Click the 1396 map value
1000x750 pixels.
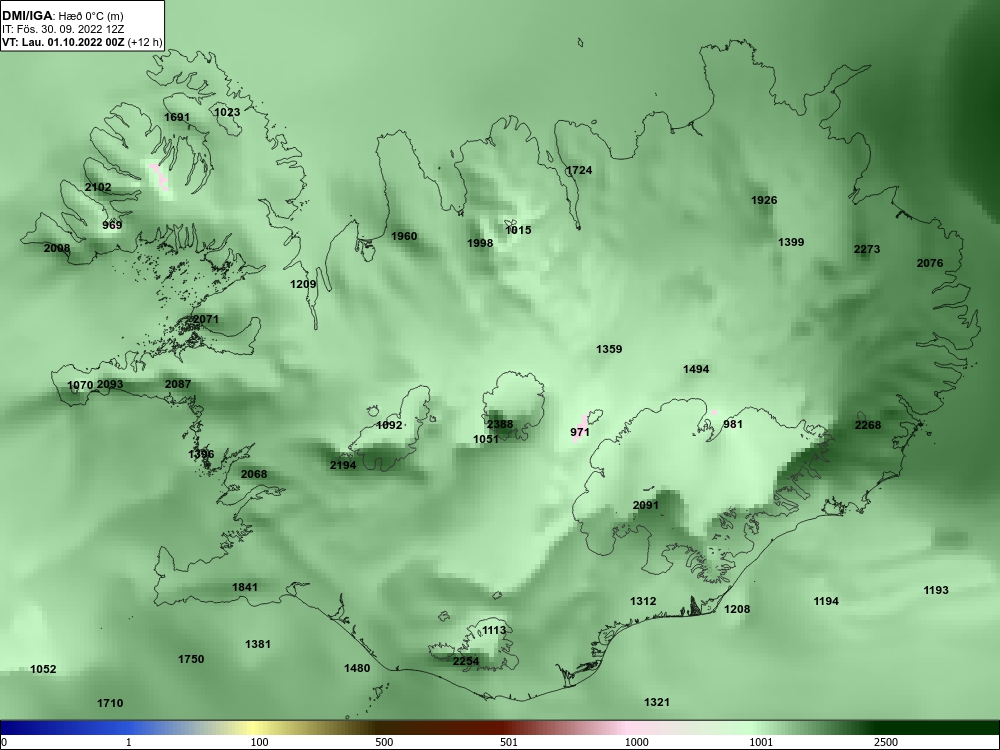pyautogui.click(x=202, y=455)
